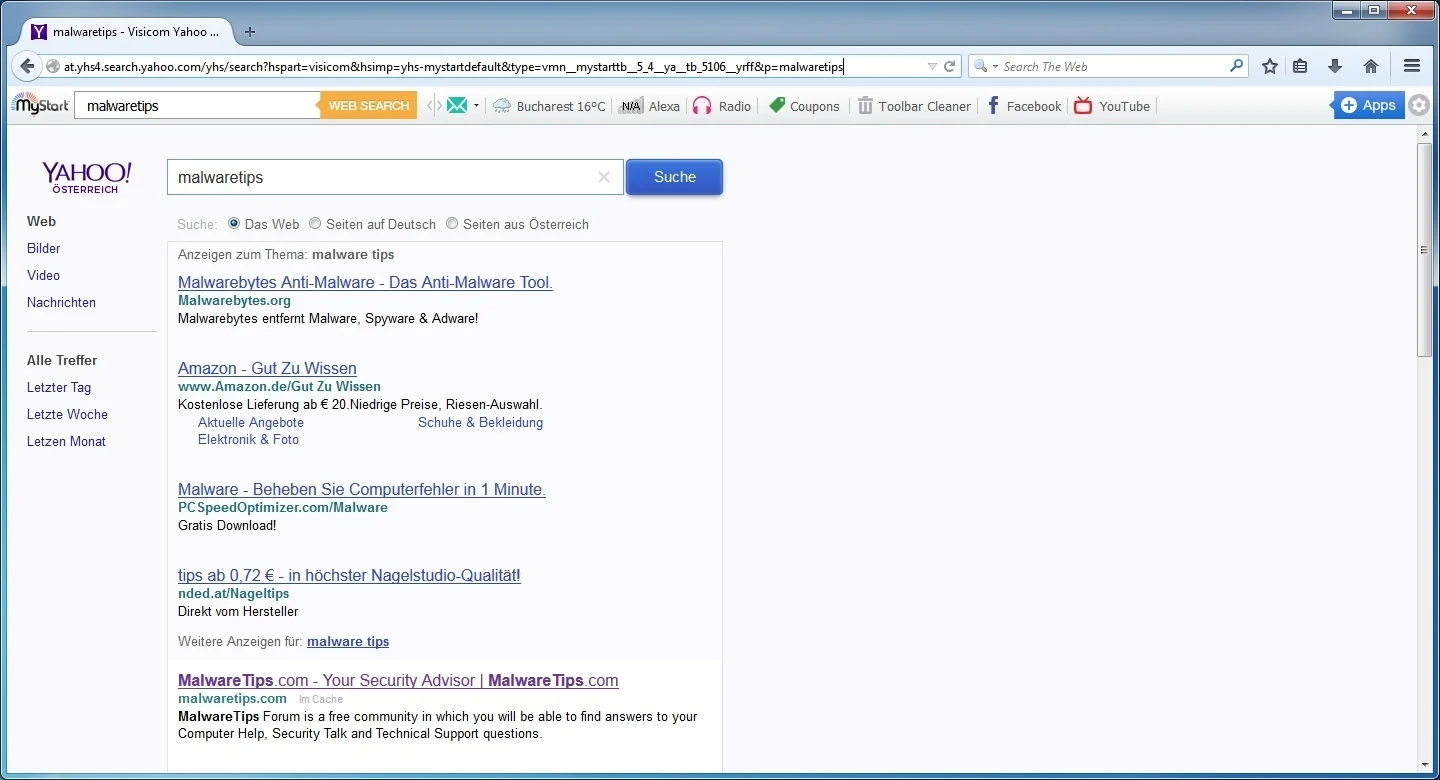
Task: Click the MyStart toolbar logo
Action: tap(40, 105)
